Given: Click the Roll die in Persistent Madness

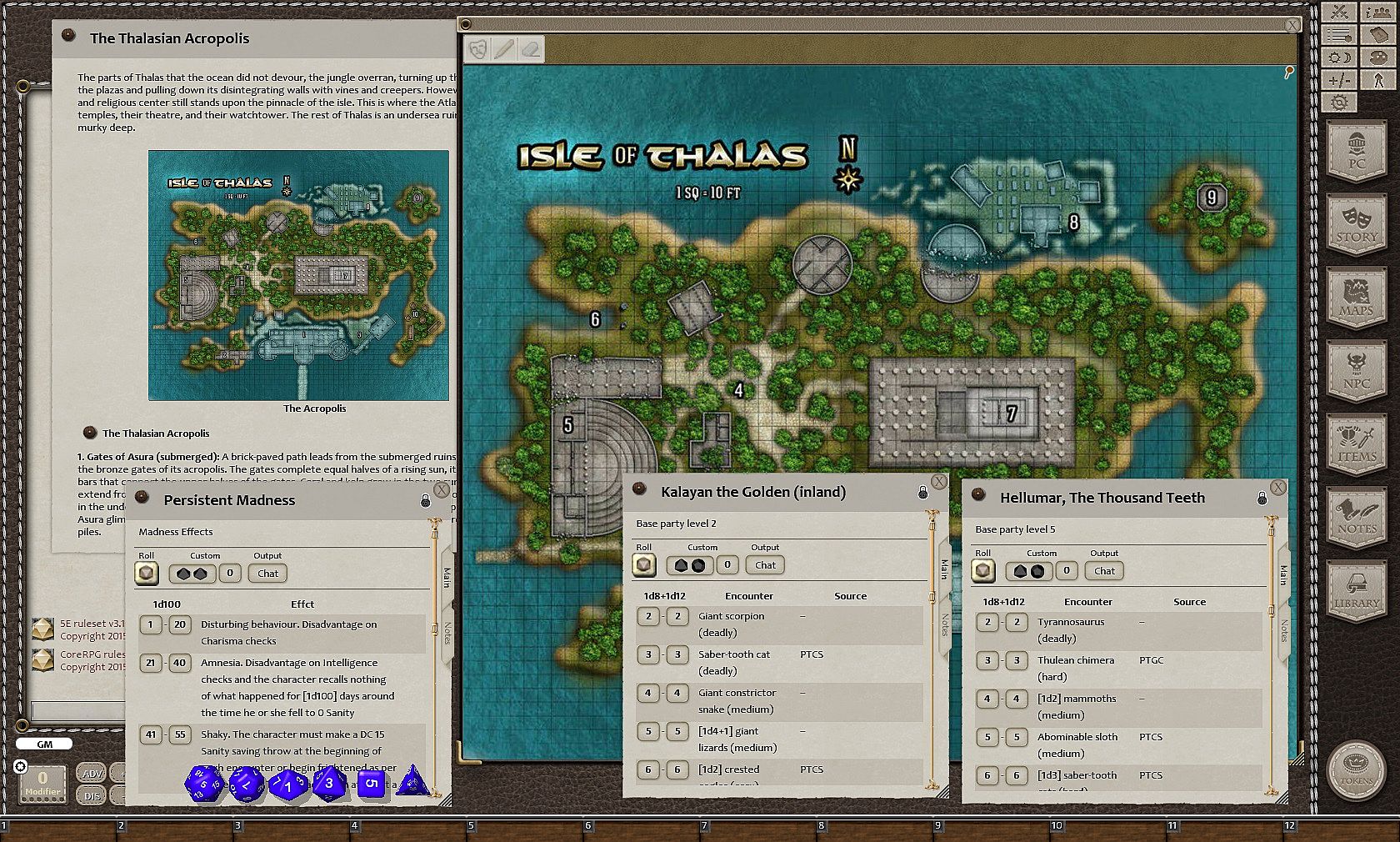Looking at the screenshot, I should [147, 573].
